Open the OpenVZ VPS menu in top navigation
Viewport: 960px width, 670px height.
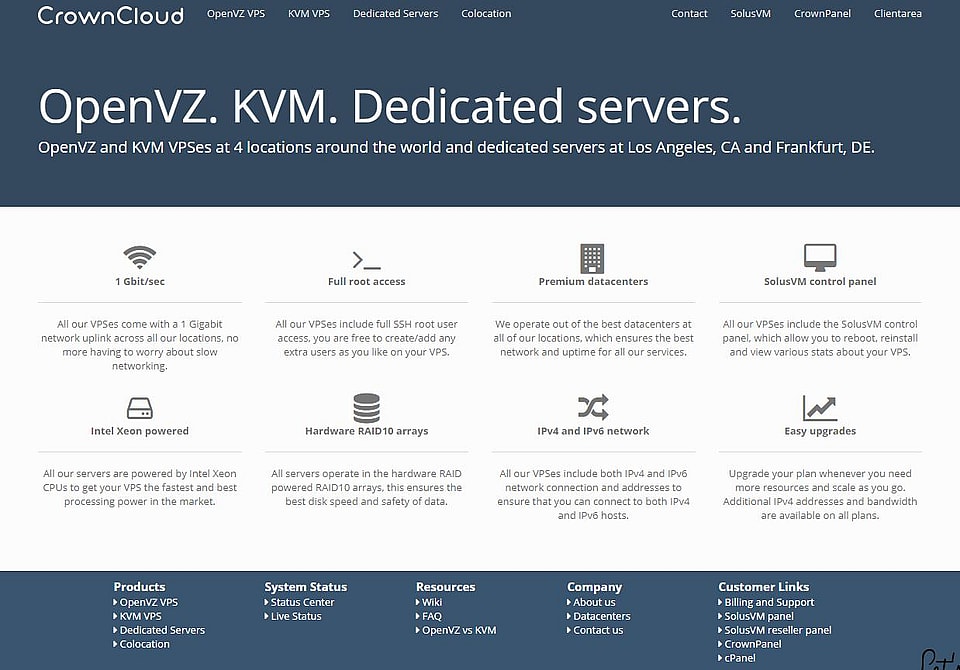pos(236,13)
